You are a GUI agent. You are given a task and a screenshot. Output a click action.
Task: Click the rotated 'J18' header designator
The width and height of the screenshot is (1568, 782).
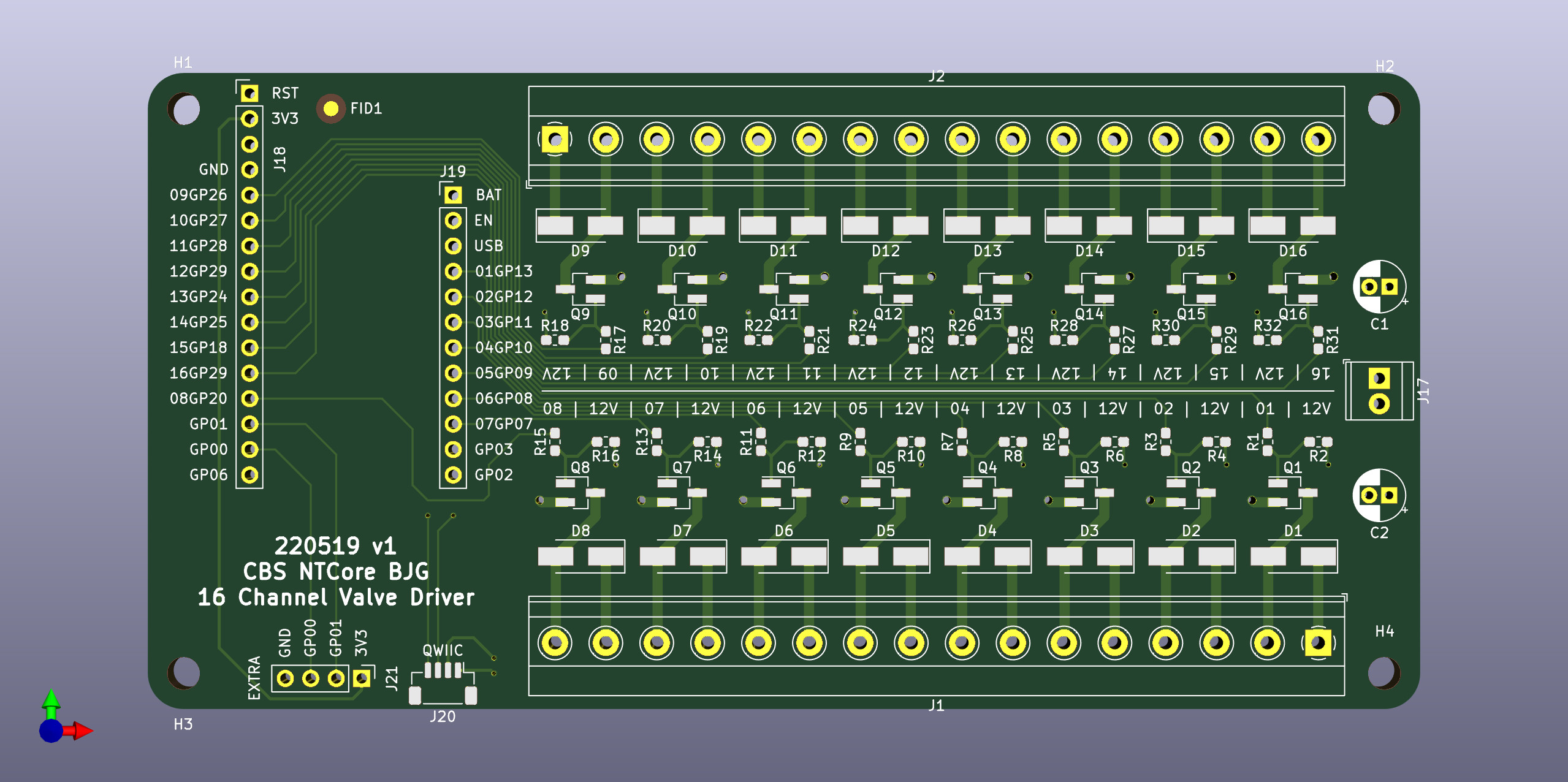click(x=280, y=159)
